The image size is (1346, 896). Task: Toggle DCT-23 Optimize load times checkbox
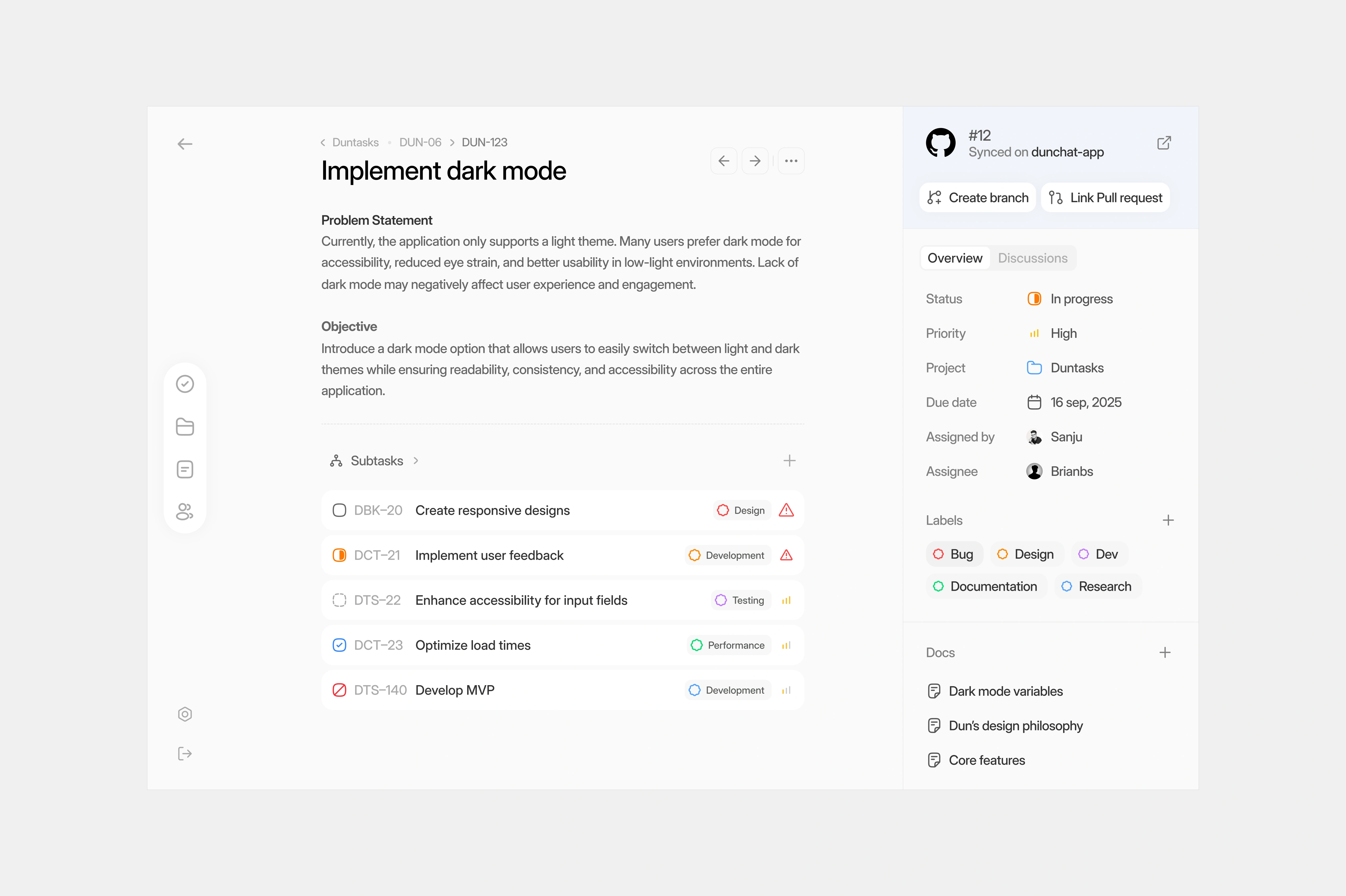click(339, 645)
